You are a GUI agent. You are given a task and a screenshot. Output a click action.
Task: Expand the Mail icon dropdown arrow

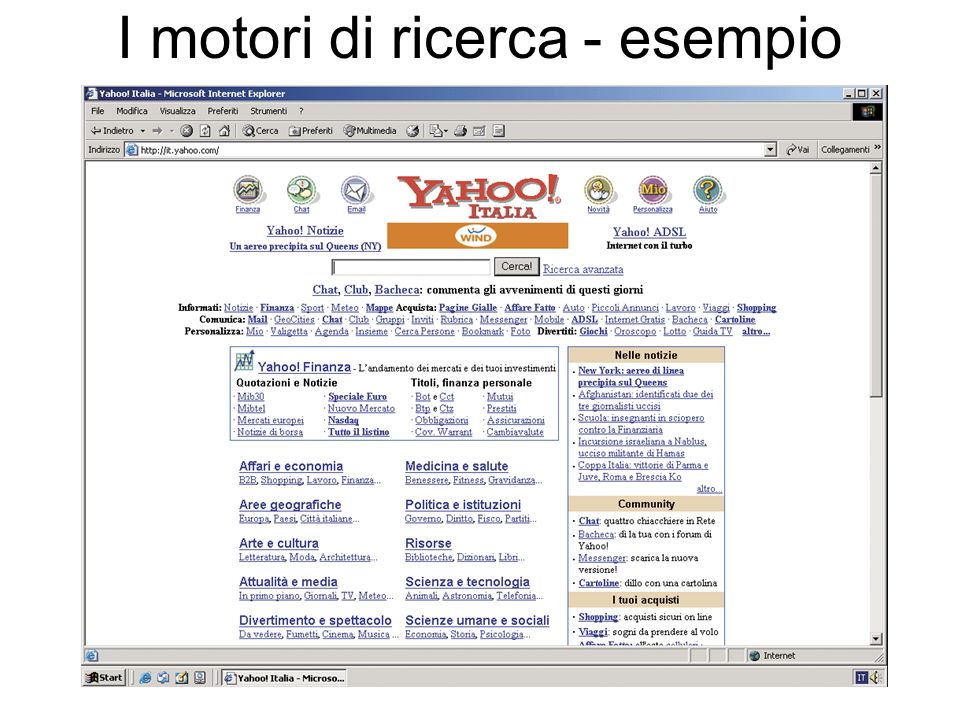click(446, 130)
